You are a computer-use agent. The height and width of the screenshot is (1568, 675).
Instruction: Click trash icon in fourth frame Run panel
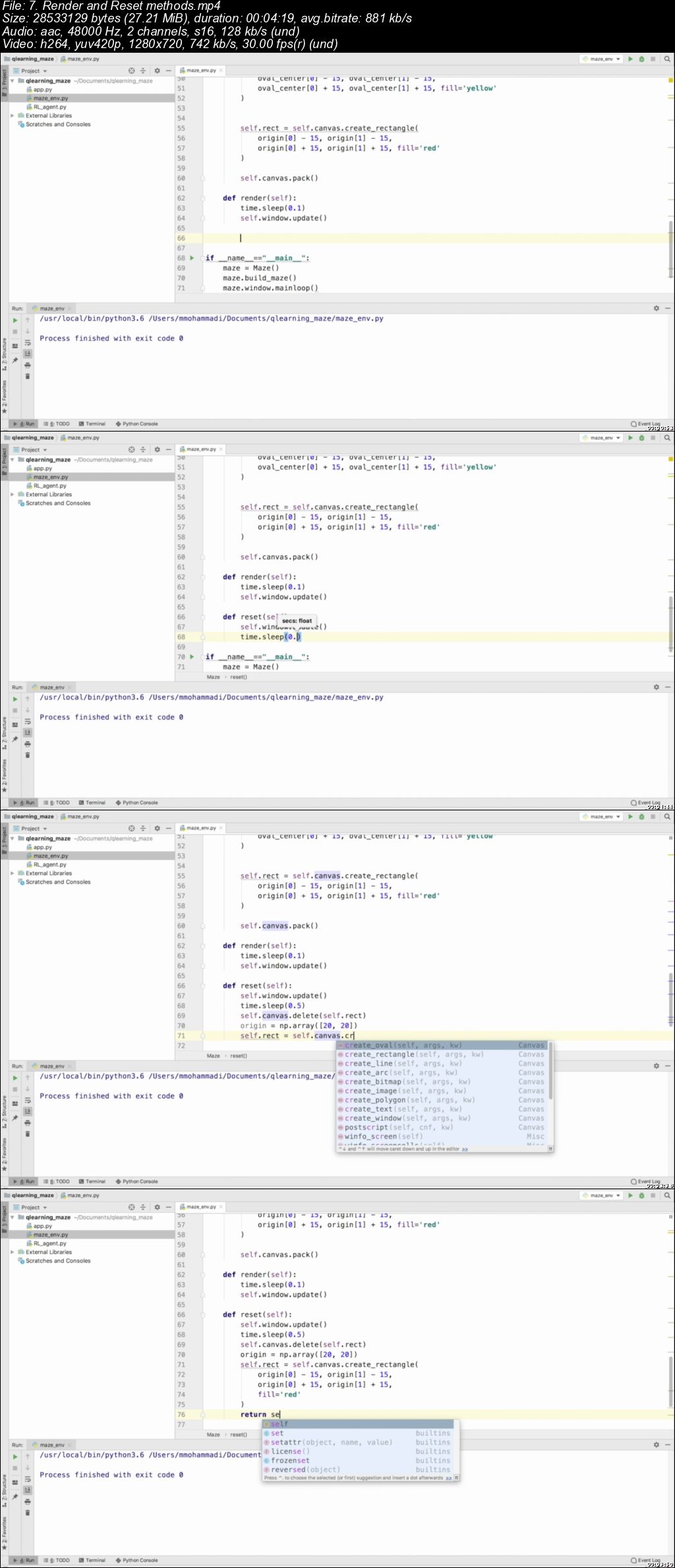pos(28,1513)
